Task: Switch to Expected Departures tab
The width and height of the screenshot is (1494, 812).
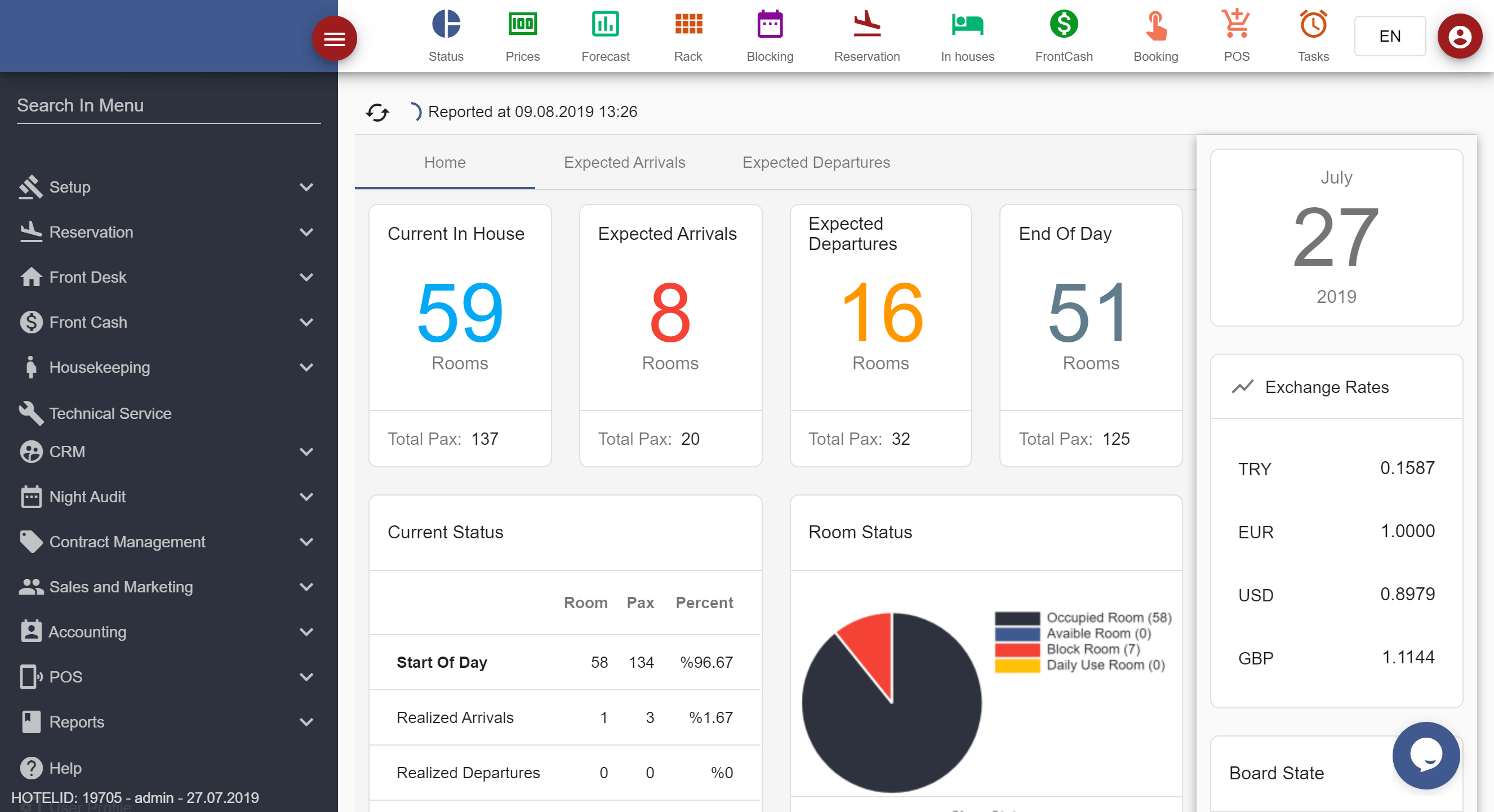Action: click(x=815, y=162)
